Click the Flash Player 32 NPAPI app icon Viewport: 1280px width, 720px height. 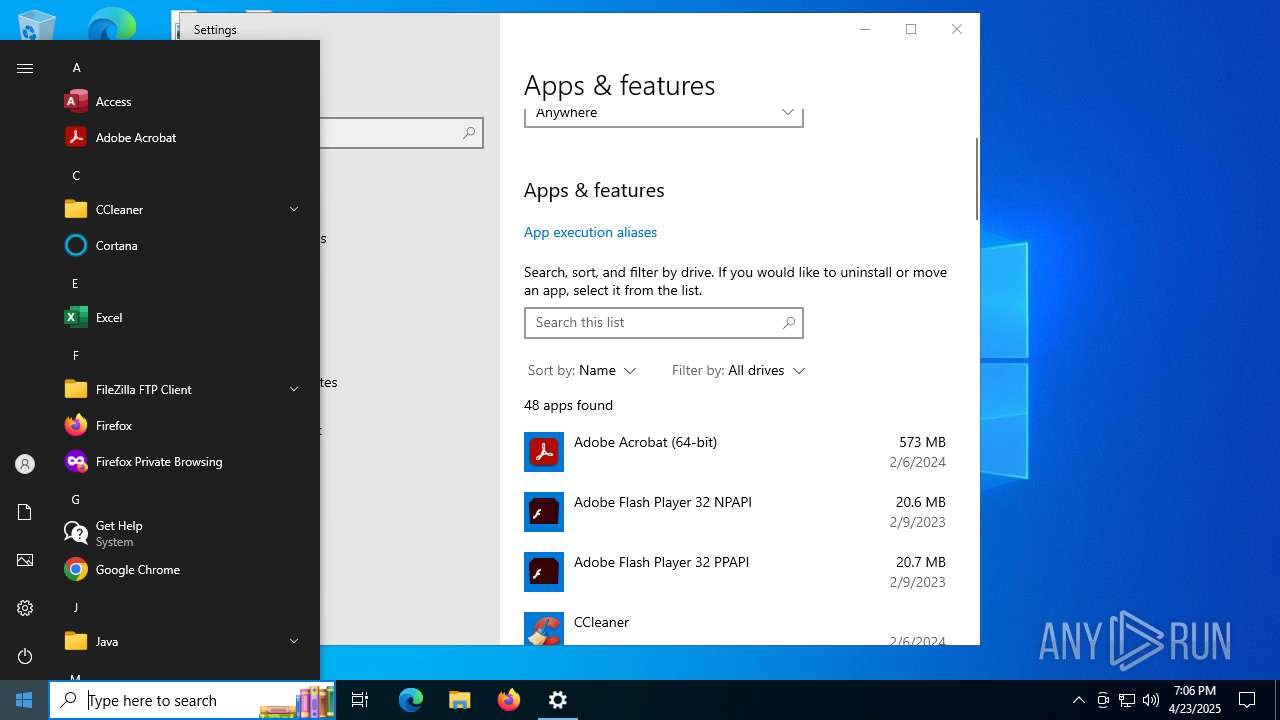544,512
